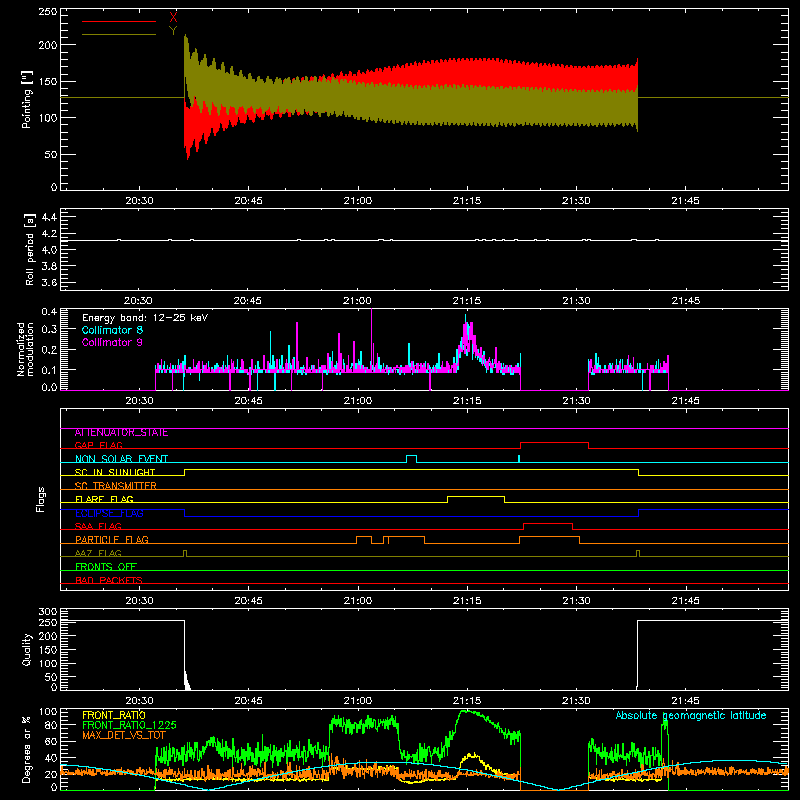Click the 'Absolute geomagnetic latitude' legend text
Image resolution: width=800 pixels, height=800 pixels.
(x=691, y=715)
